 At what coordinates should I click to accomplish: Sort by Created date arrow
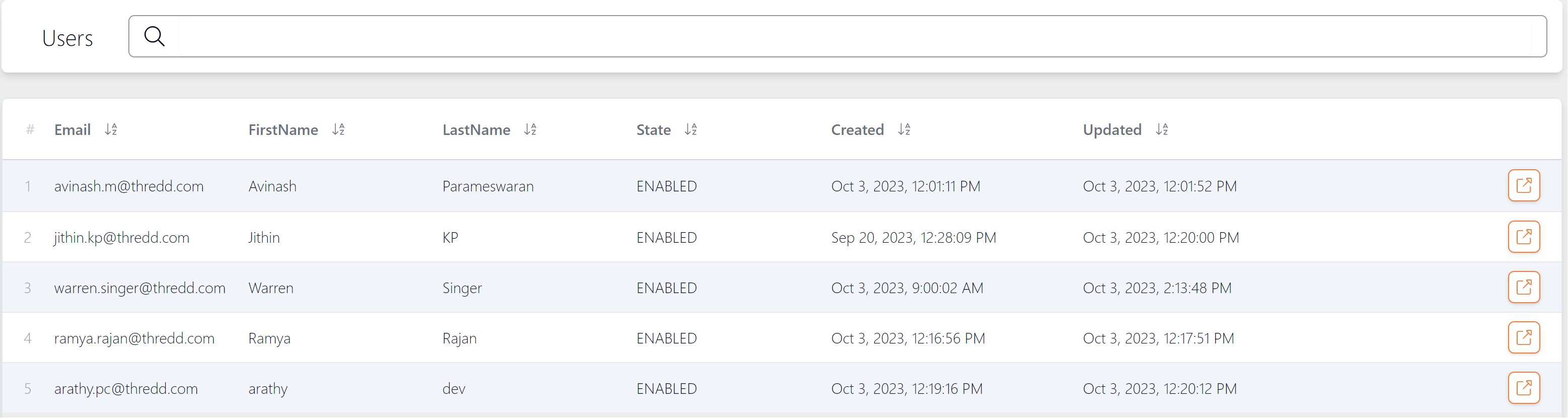tap(904, 129)
